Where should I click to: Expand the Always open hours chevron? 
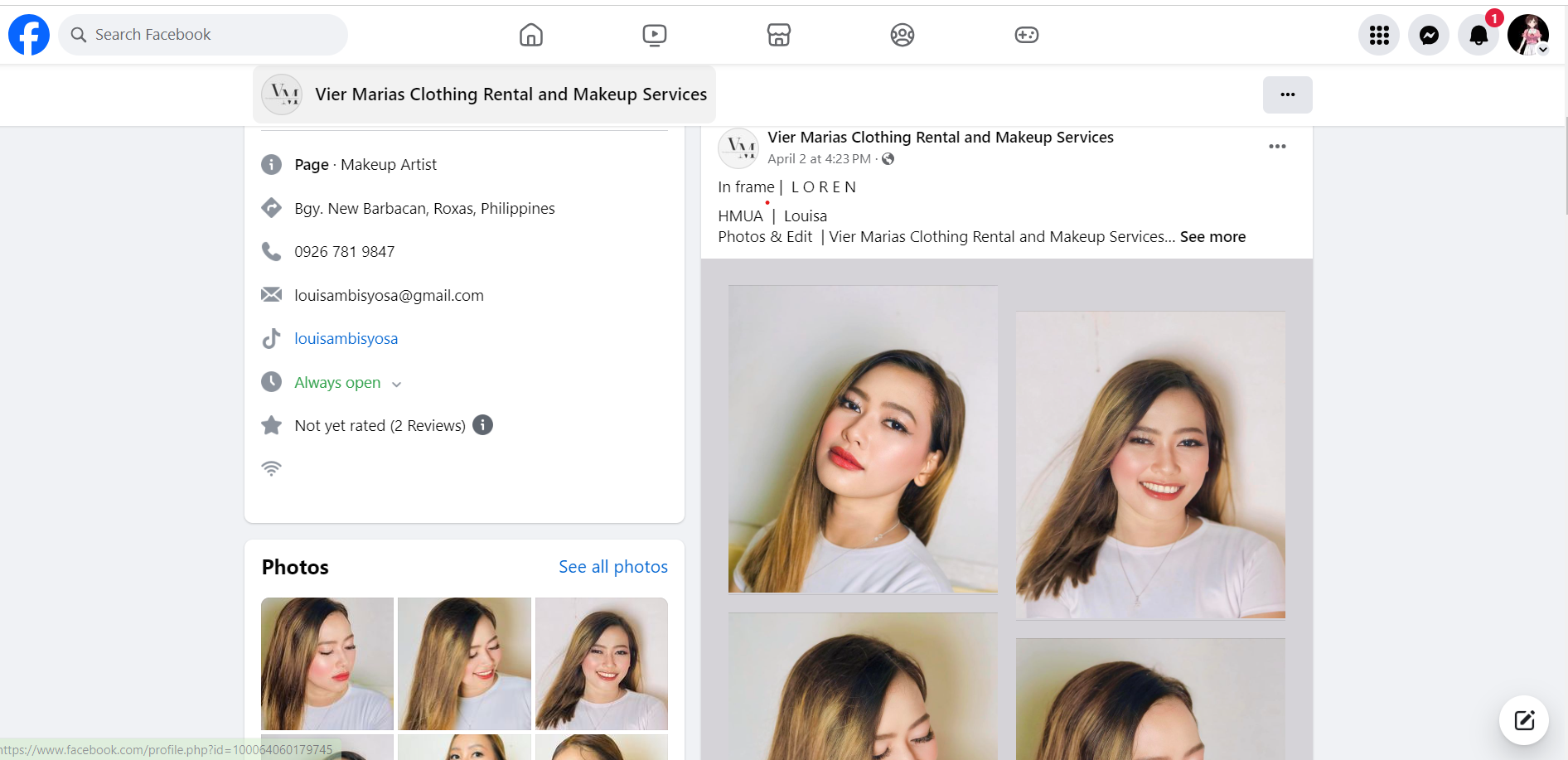point(397,384)
